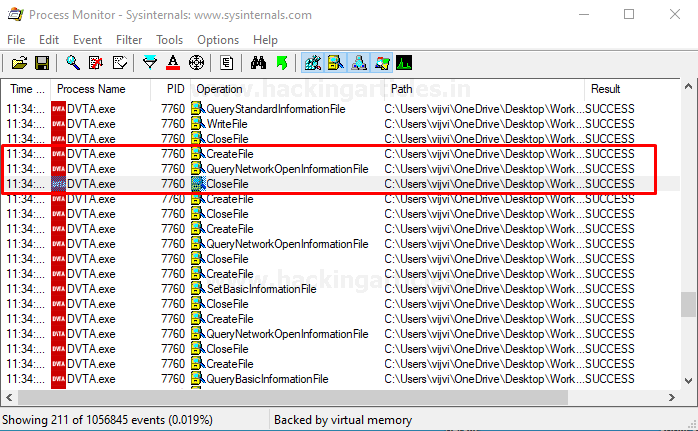Click PID 7760 in the WriteFile row

point(173,124)
